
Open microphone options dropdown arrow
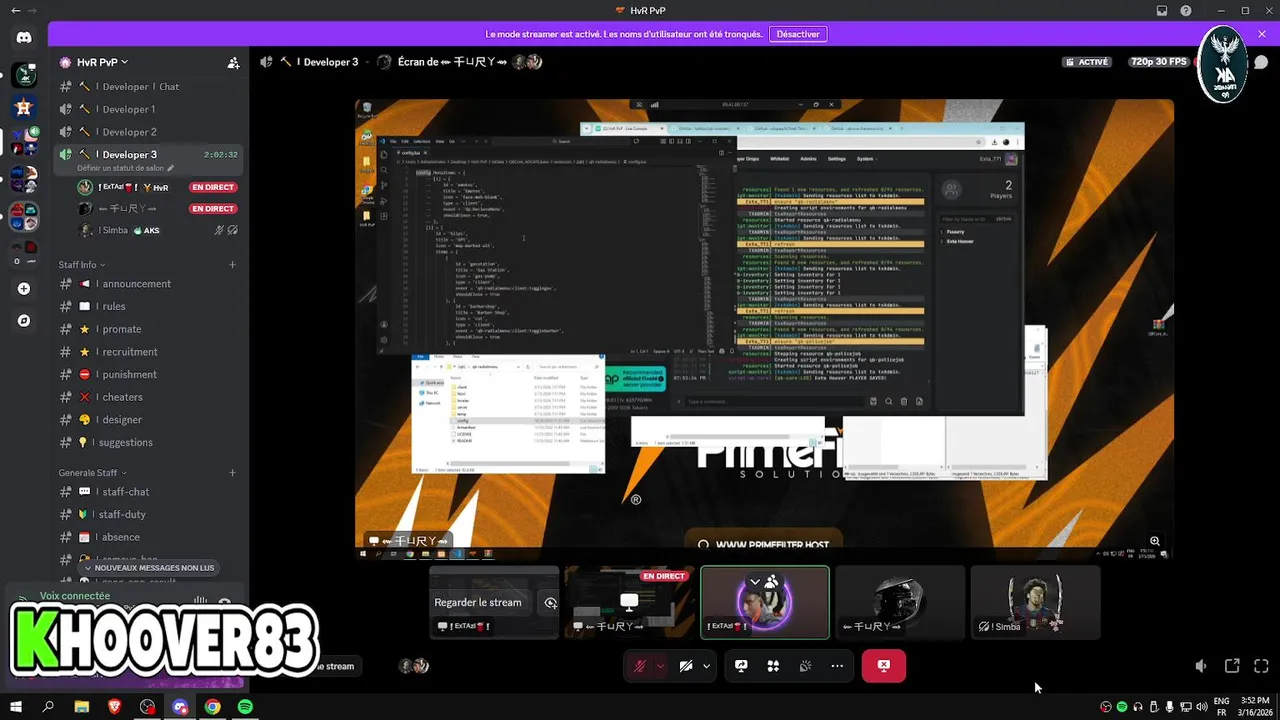[660, 666]
